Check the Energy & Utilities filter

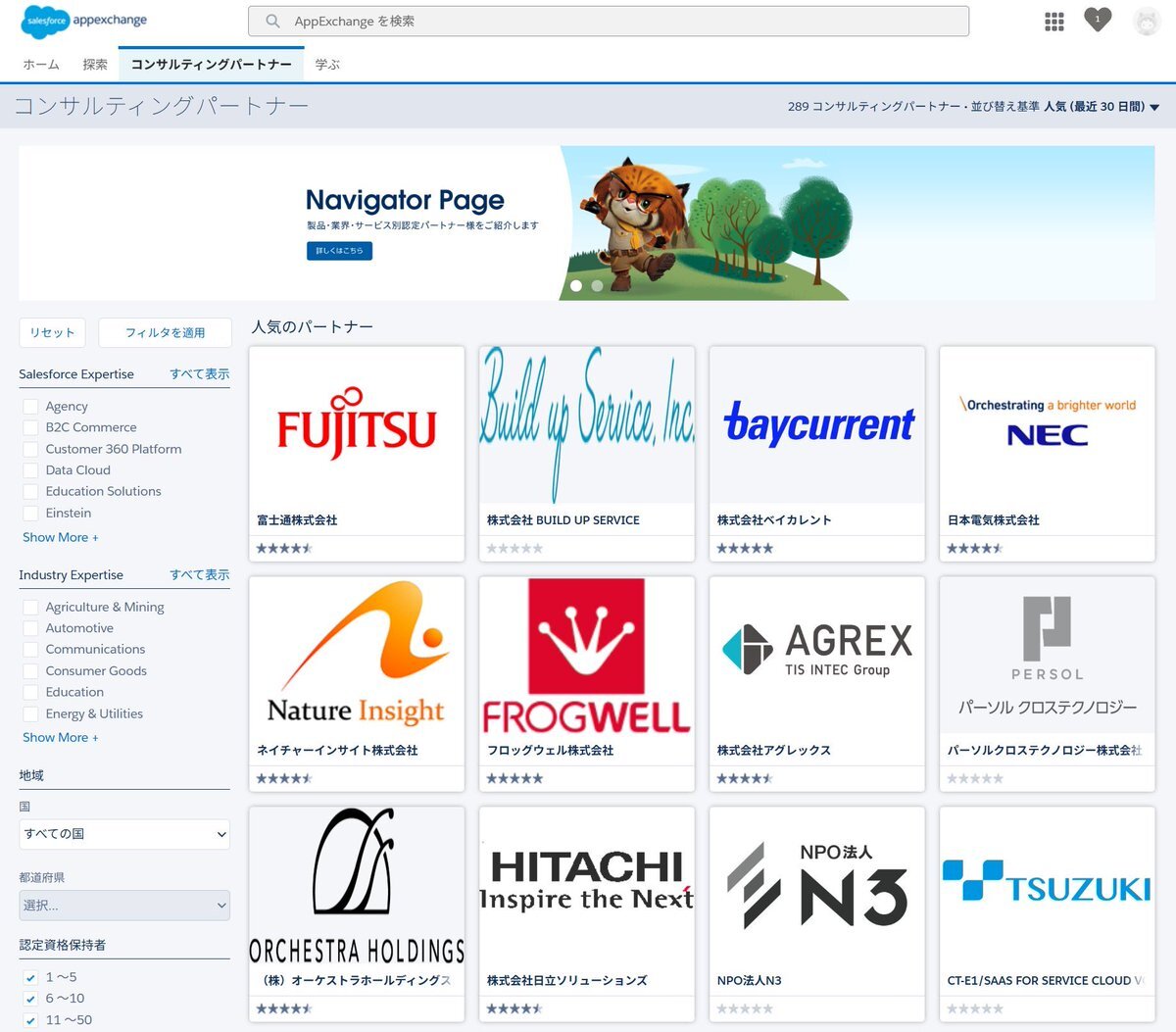click(30, 714)
